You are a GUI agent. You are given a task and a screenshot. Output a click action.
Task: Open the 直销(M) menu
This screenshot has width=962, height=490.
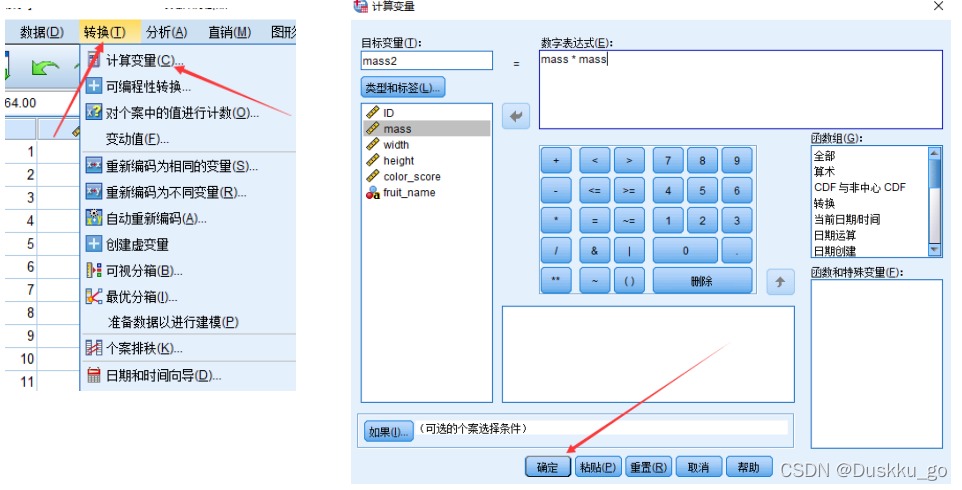pos(229,32)
